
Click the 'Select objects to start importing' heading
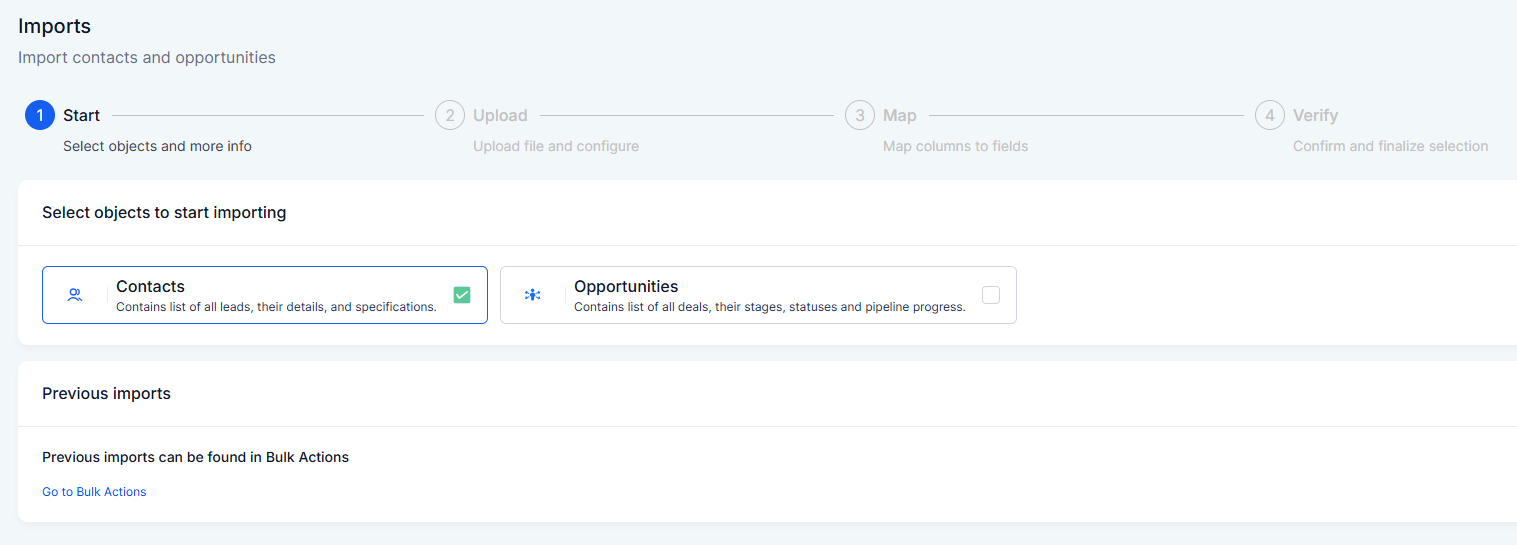click(x=164, y=213)
